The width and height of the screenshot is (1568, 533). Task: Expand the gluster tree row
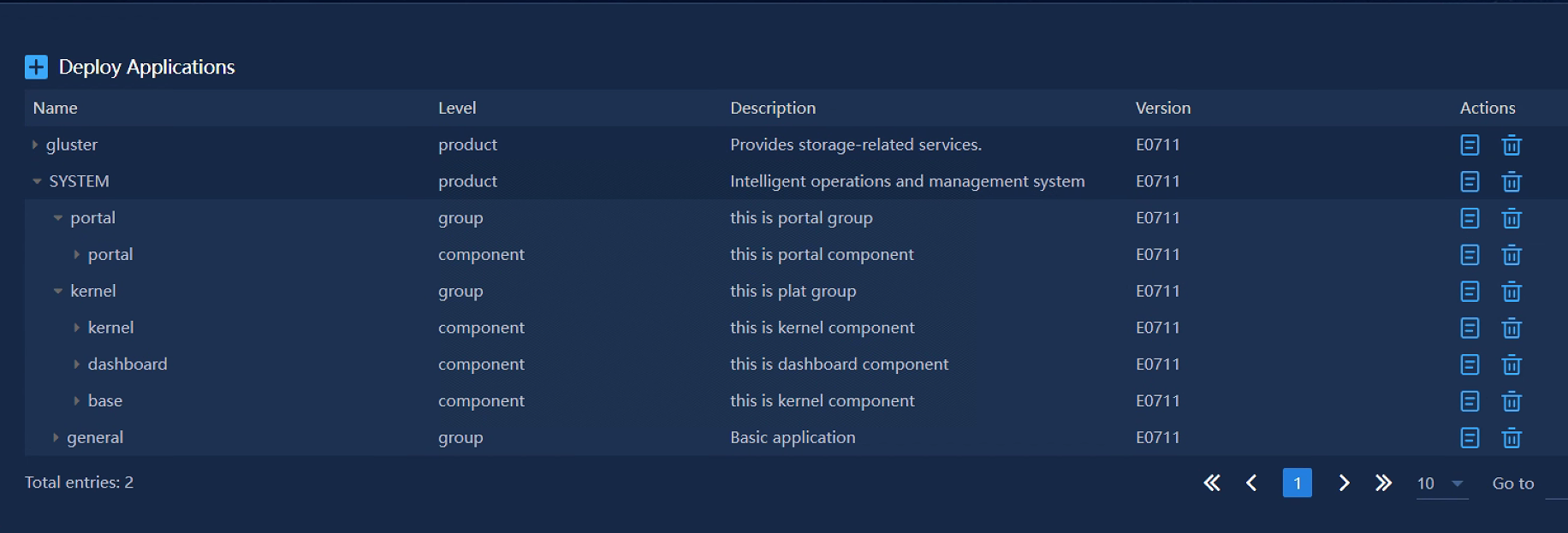click(35, 145)
